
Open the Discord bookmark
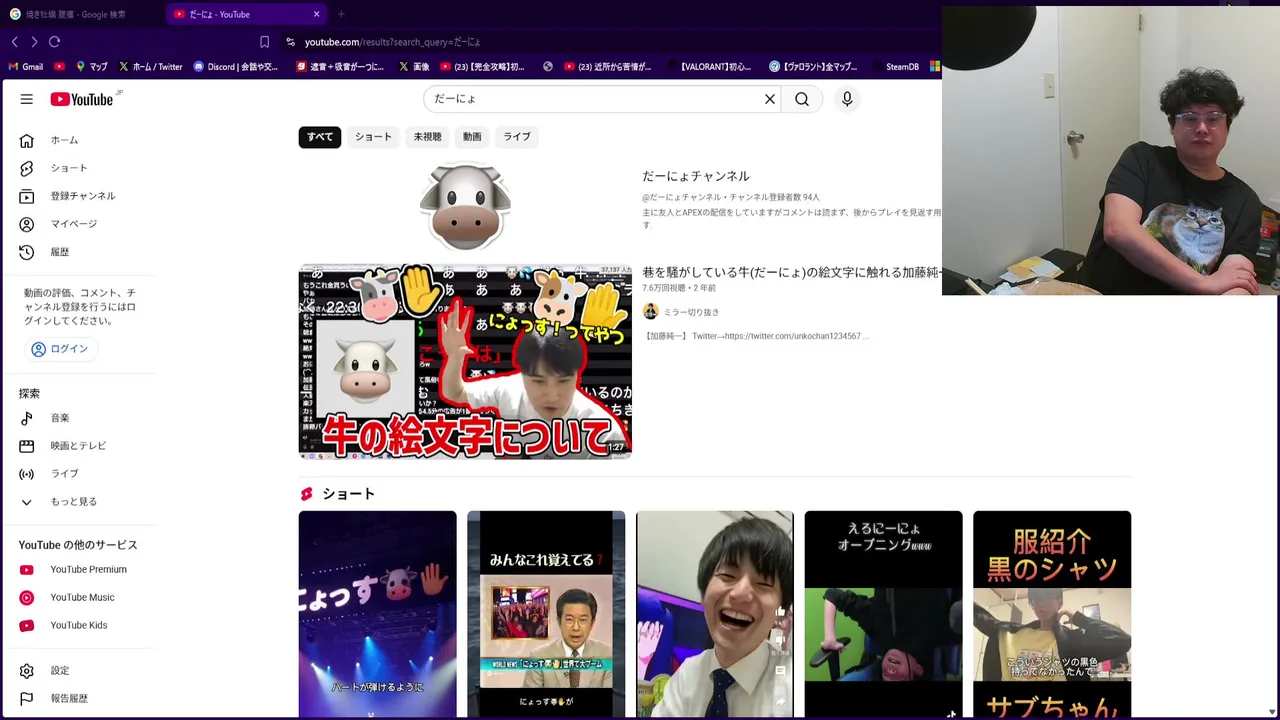[236, 67]
